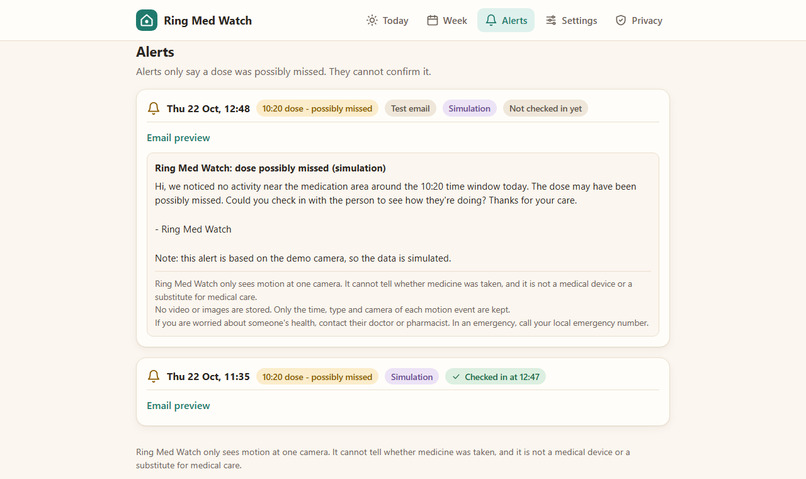Click the email subject dose possibly missed (simulation)
The image size is (806, 479).
[x=270, y=168]
